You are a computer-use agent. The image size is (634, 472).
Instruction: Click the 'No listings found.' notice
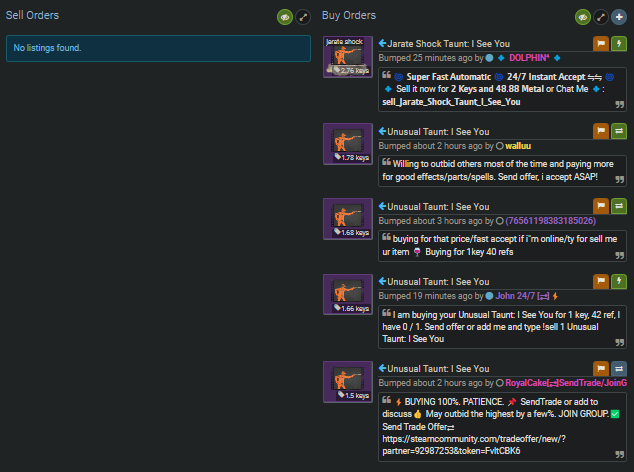click(158, 48)
